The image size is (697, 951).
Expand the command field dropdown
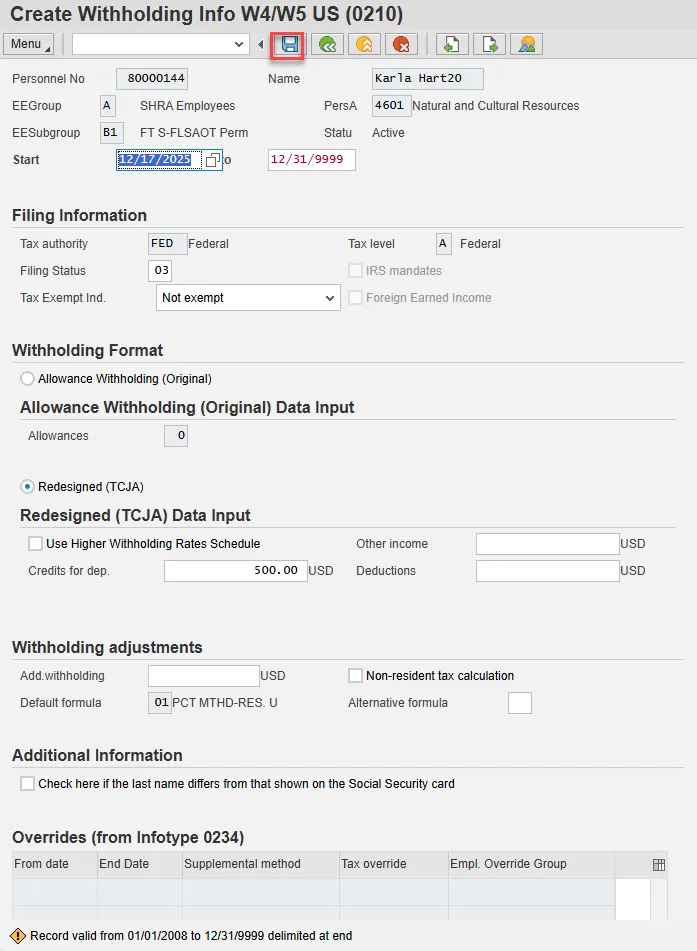(239, 44)
